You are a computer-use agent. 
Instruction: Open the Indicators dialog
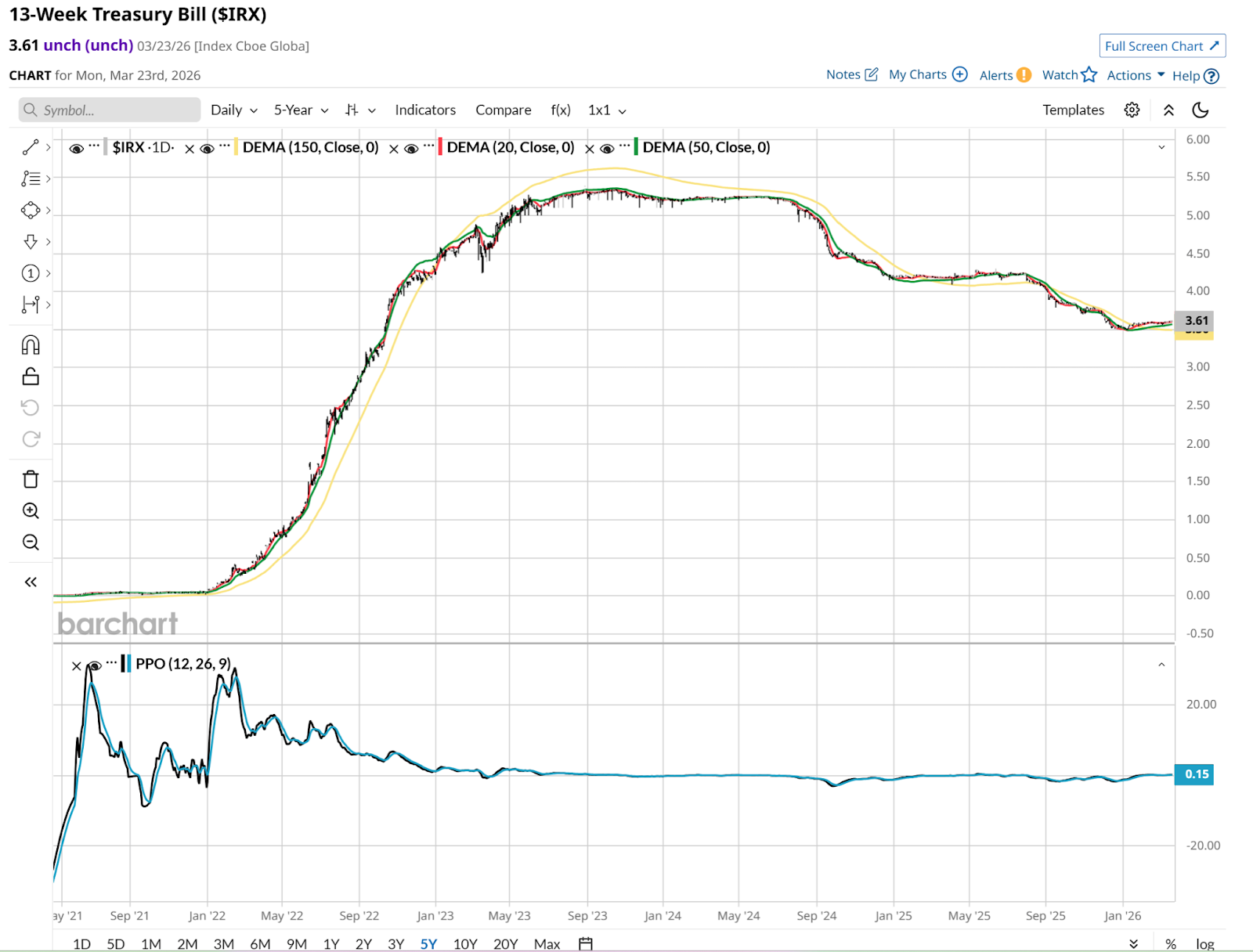point(425,110)
